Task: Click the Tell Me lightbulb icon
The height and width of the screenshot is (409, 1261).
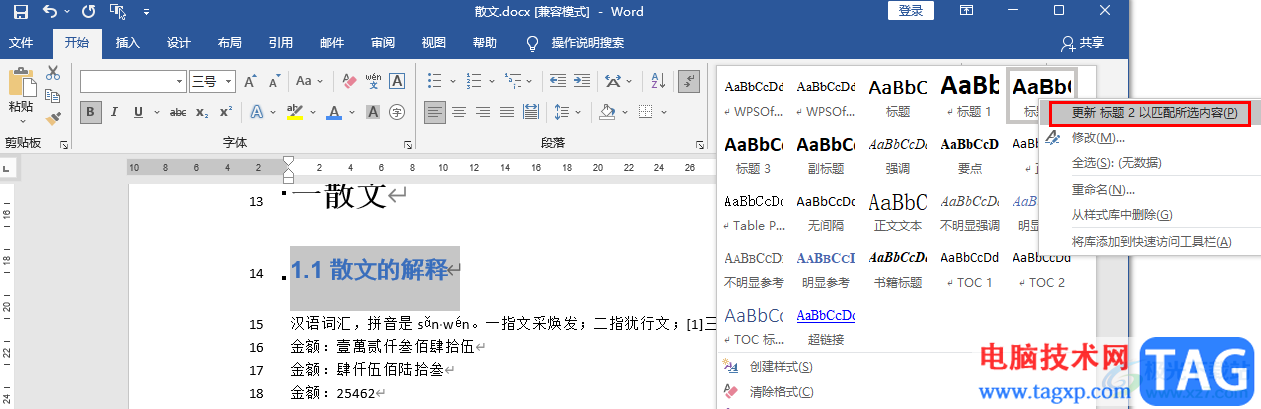Action: (x=533, y=43)
